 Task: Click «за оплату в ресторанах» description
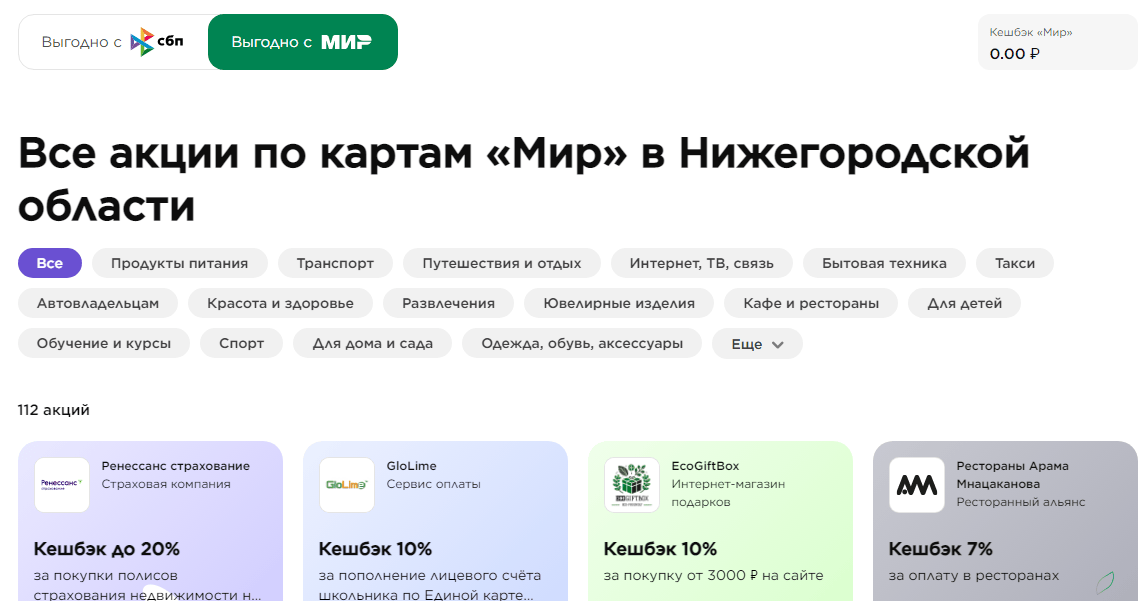coord(973,575)
